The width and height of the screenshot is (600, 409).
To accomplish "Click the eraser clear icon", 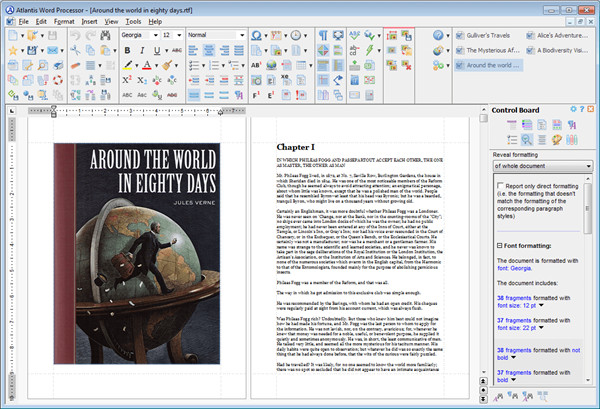I will 75,65.
